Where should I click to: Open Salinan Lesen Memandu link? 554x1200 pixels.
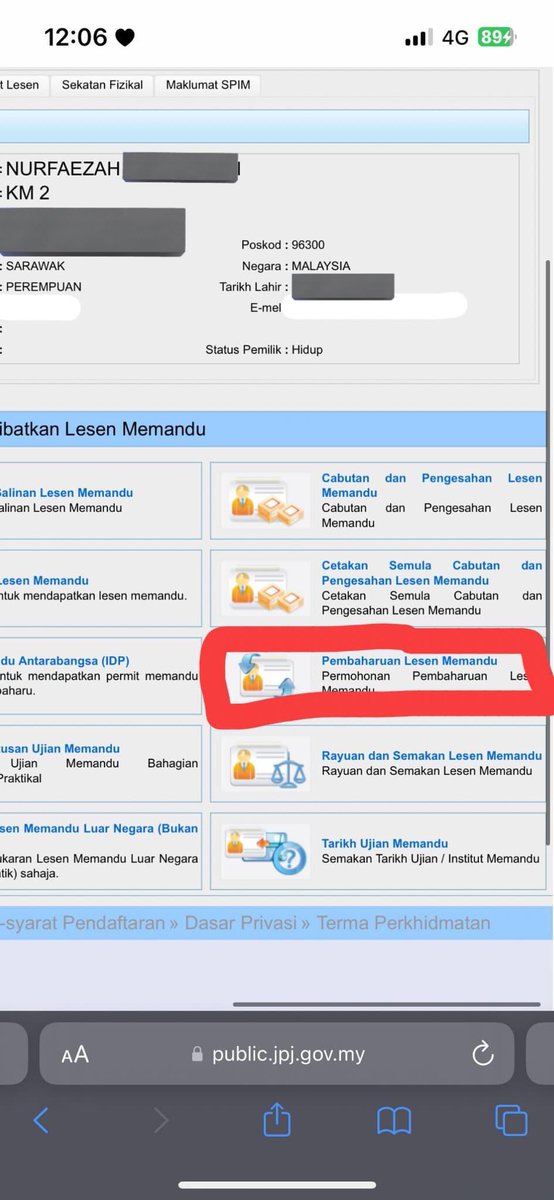click(x=66, y=492)
